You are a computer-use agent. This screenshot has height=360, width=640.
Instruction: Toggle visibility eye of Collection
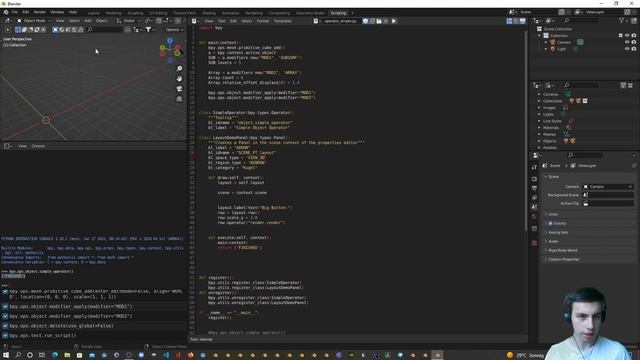pyautogui.click(x=627, y=36)
